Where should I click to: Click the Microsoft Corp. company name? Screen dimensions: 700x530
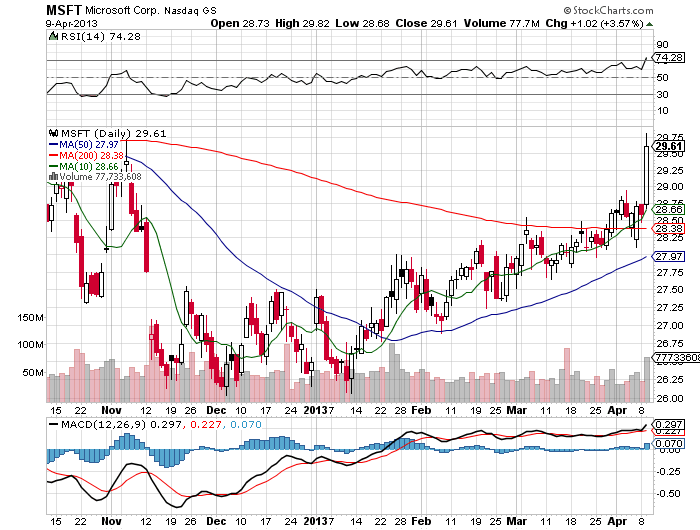pos(122,10)
